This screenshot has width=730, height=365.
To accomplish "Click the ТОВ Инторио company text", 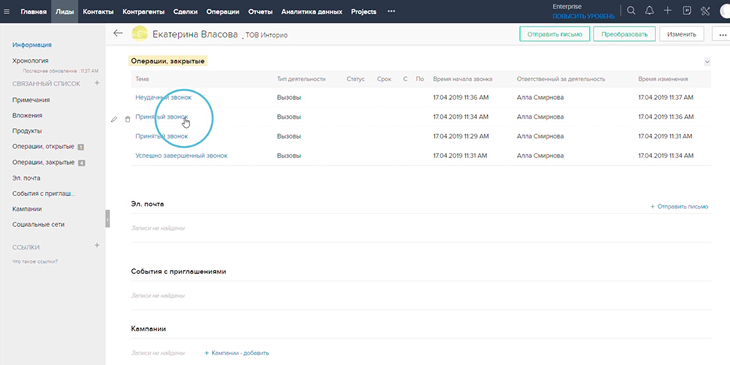I will pyautogui.click(x=266, y=35).
